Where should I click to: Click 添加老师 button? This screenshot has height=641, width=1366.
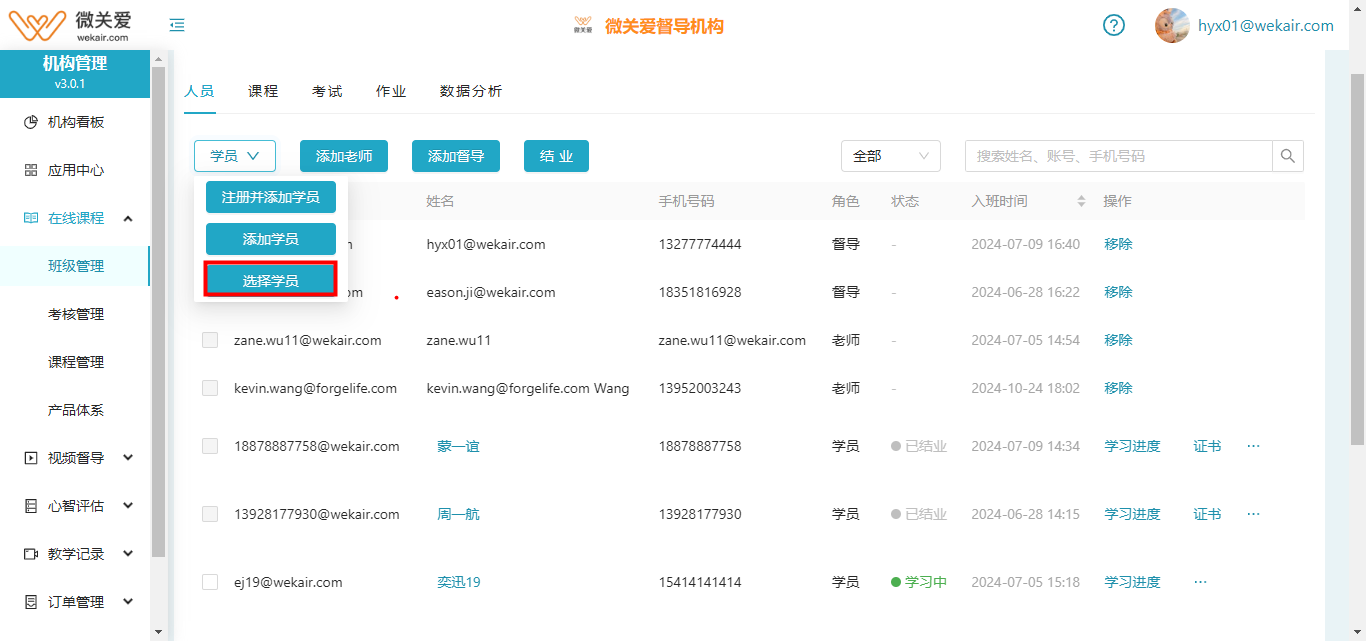coord(344,156)
